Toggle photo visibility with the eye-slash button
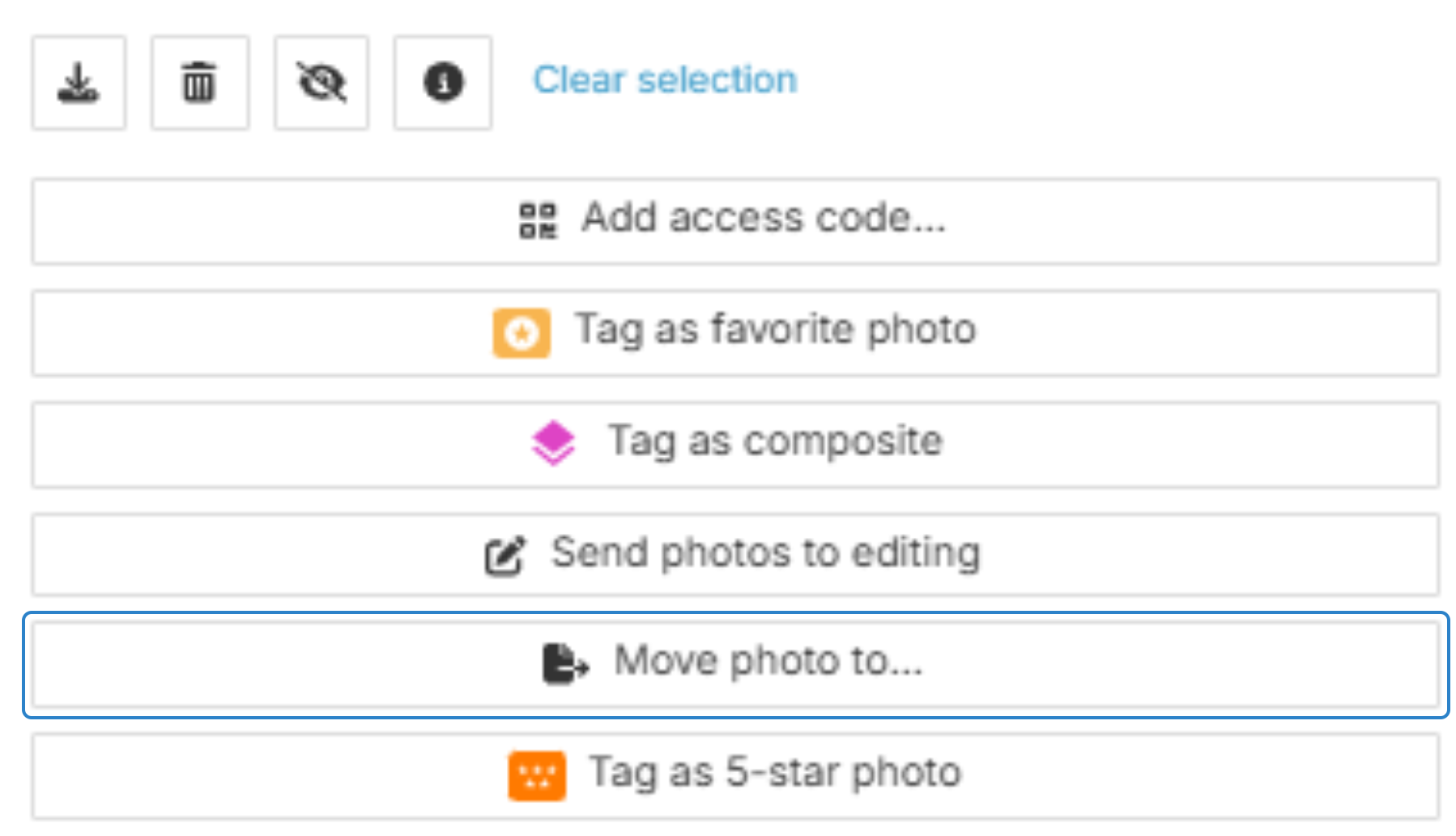The height and width of the screenshot is (836, 1456). pos(321,82)
